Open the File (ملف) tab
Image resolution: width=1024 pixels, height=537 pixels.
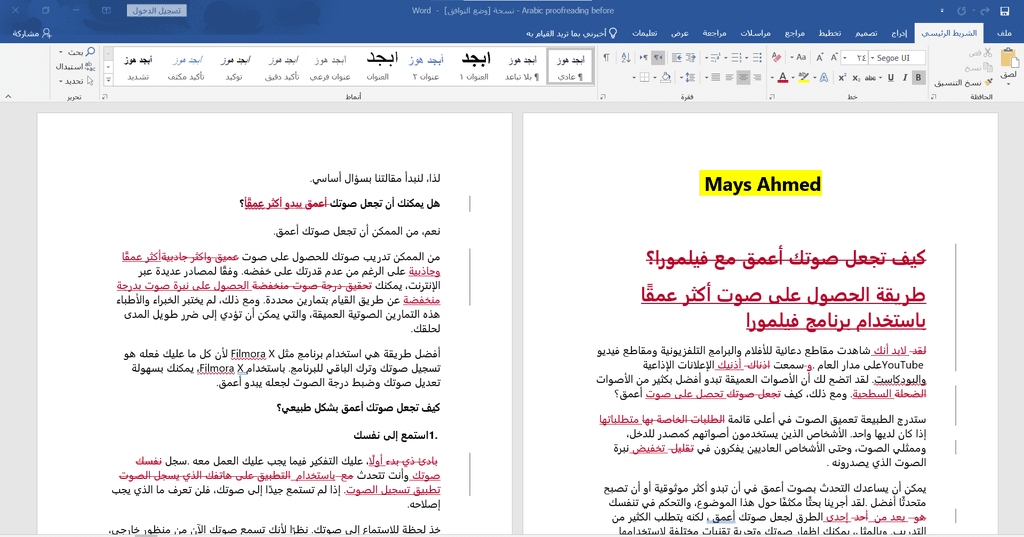coord(1004,33)
